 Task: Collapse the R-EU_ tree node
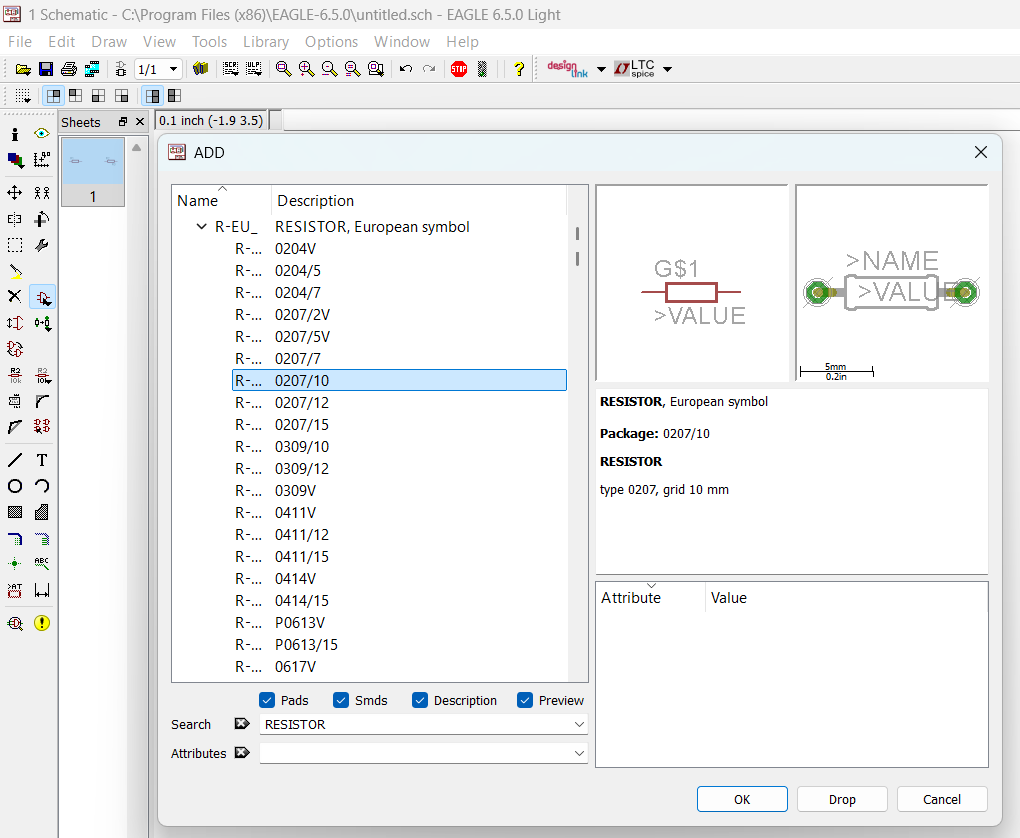[x=203, y=227]
